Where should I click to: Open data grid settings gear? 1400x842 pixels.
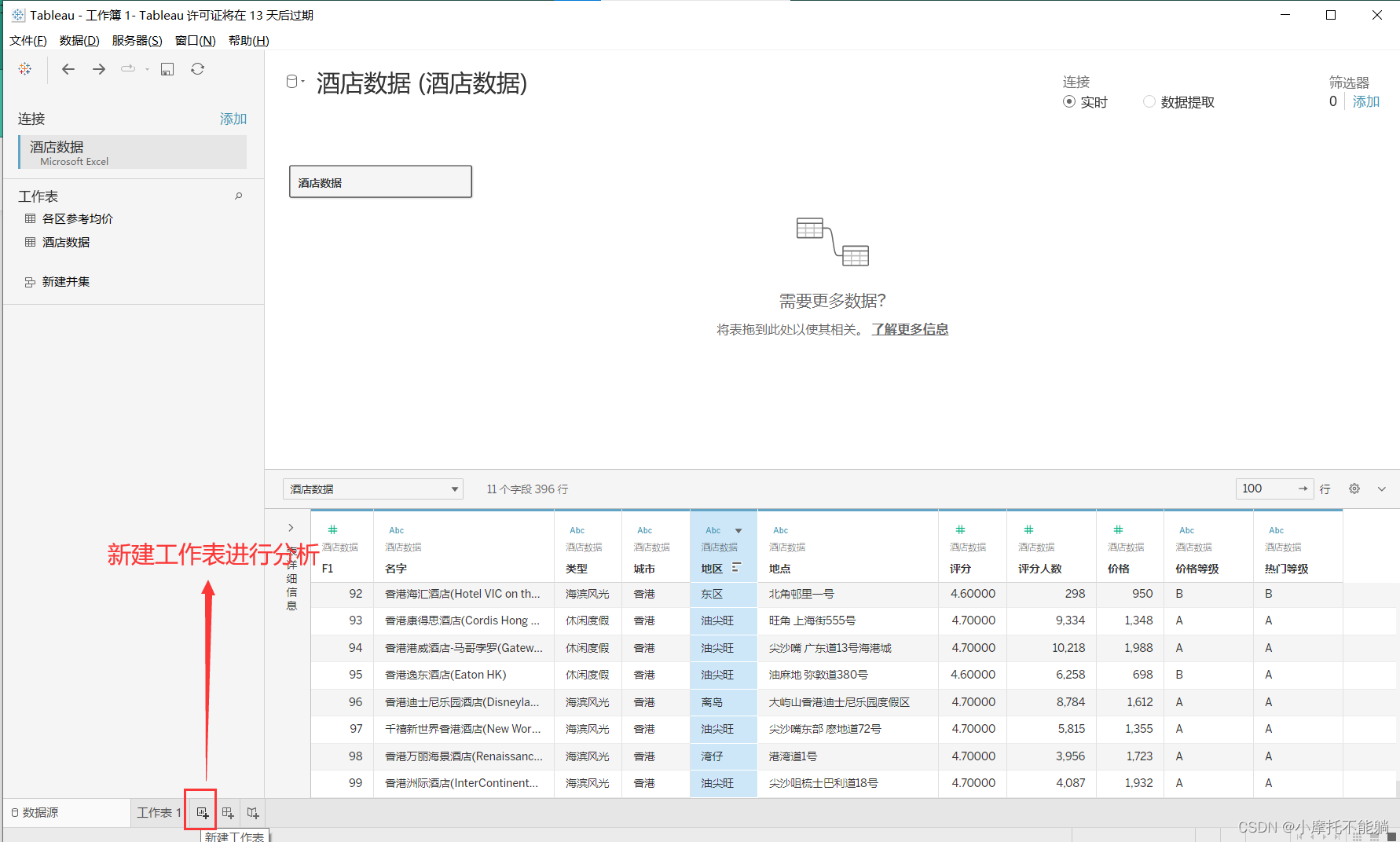pyautogui.click(x=1354, y=489)
